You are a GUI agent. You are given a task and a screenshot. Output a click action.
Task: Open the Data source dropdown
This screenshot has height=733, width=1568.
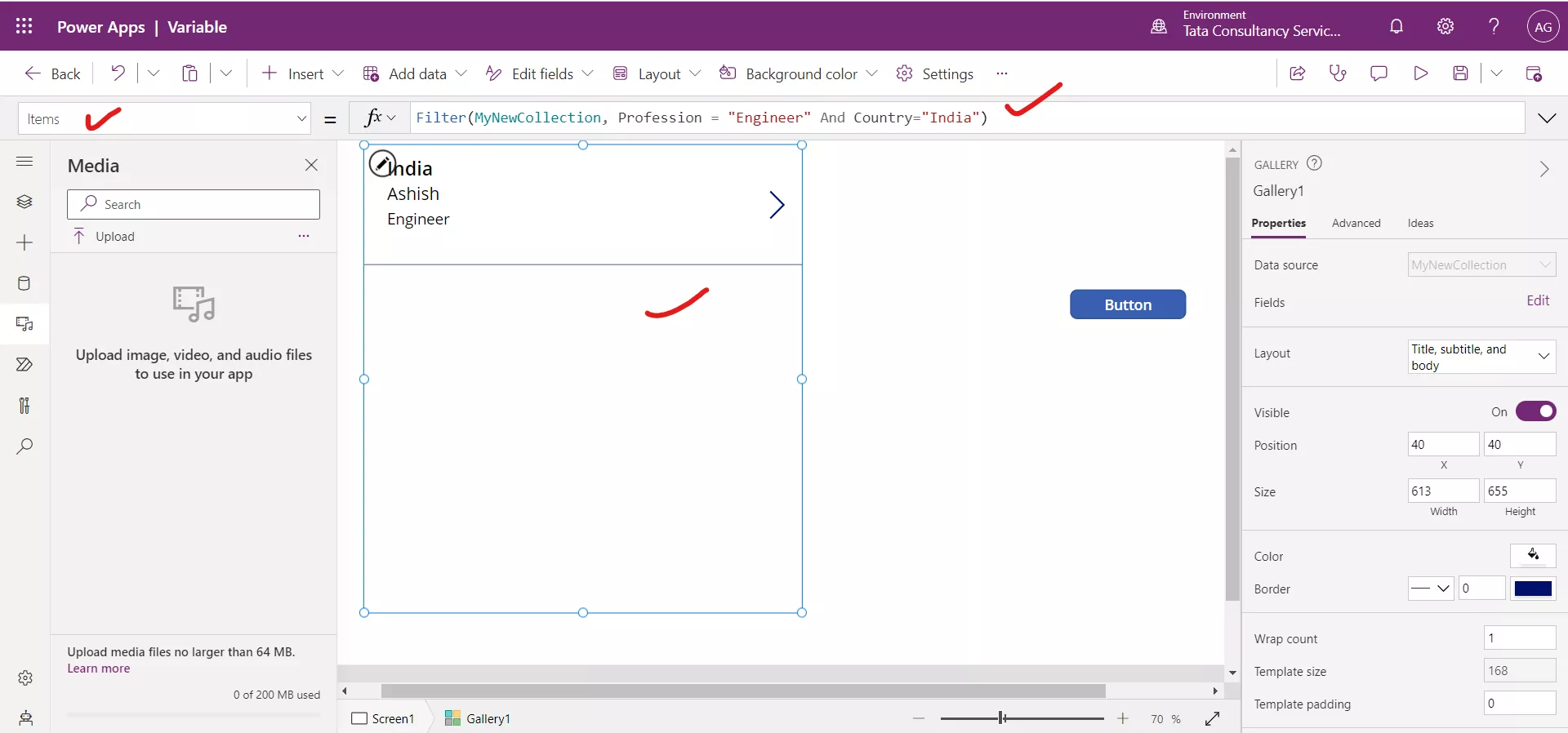(x=1481, y=264)
